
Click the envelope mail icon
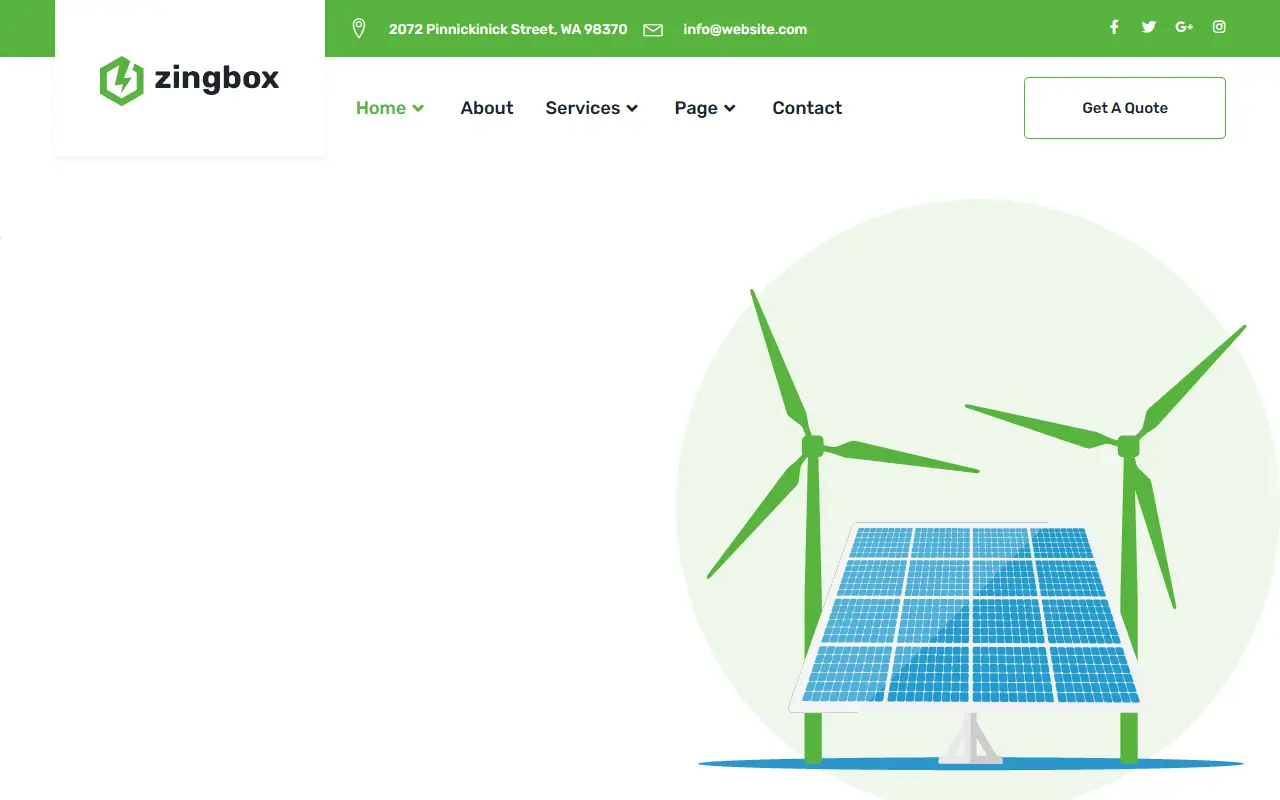pos(653,30)
